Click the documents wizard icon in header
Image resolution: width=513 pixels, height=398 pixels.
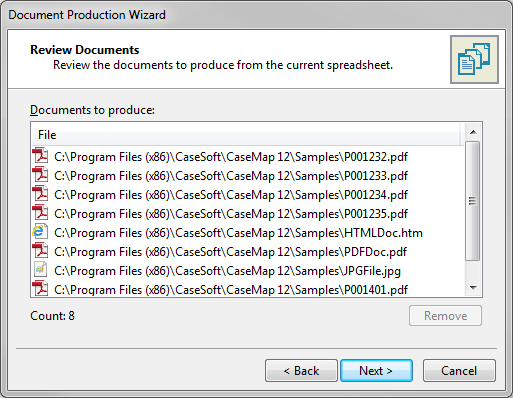point(474,59)
